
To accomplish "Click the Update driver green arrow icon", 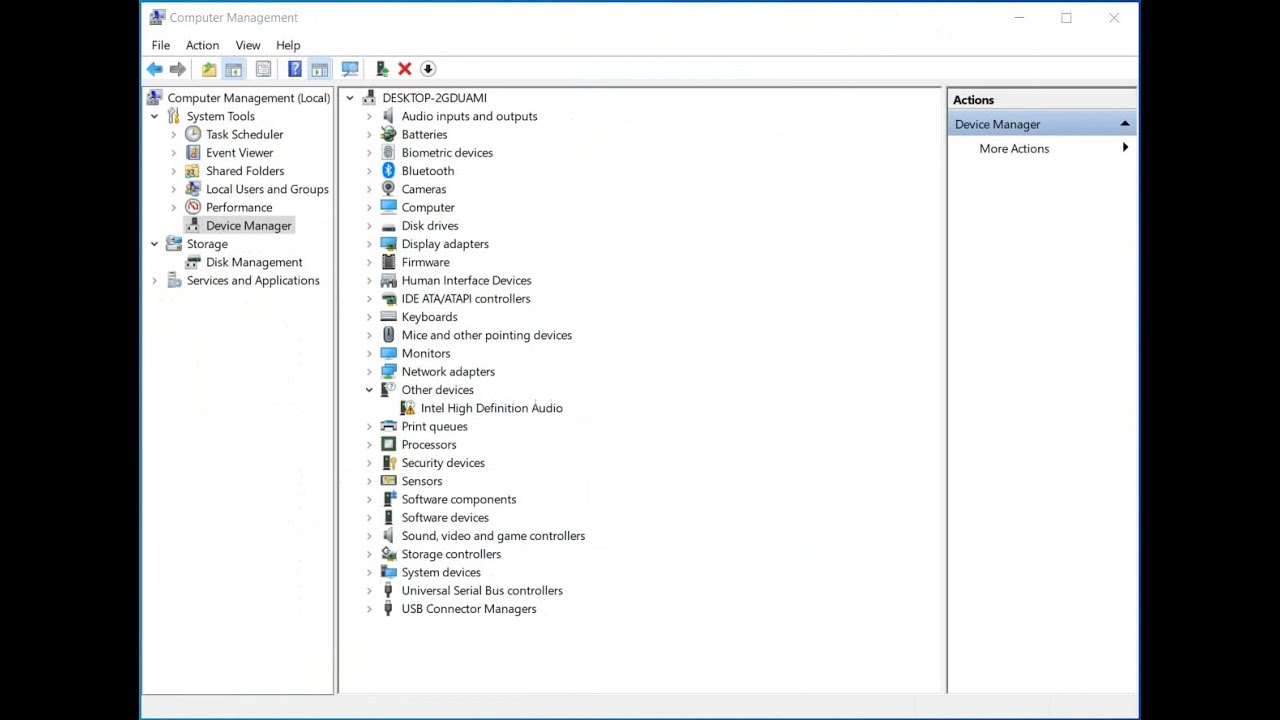I will pyautogui.click(x=382, y=69).
